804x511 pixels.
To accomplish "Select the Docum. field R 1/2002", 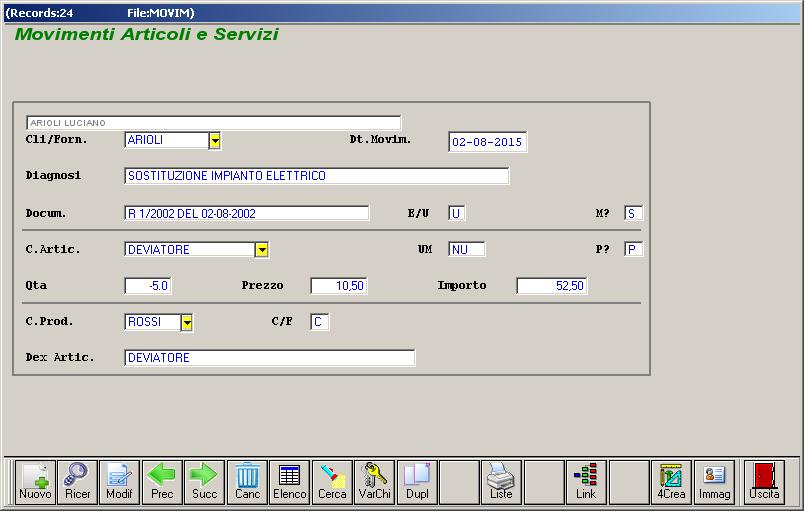I will click(247, 213).
